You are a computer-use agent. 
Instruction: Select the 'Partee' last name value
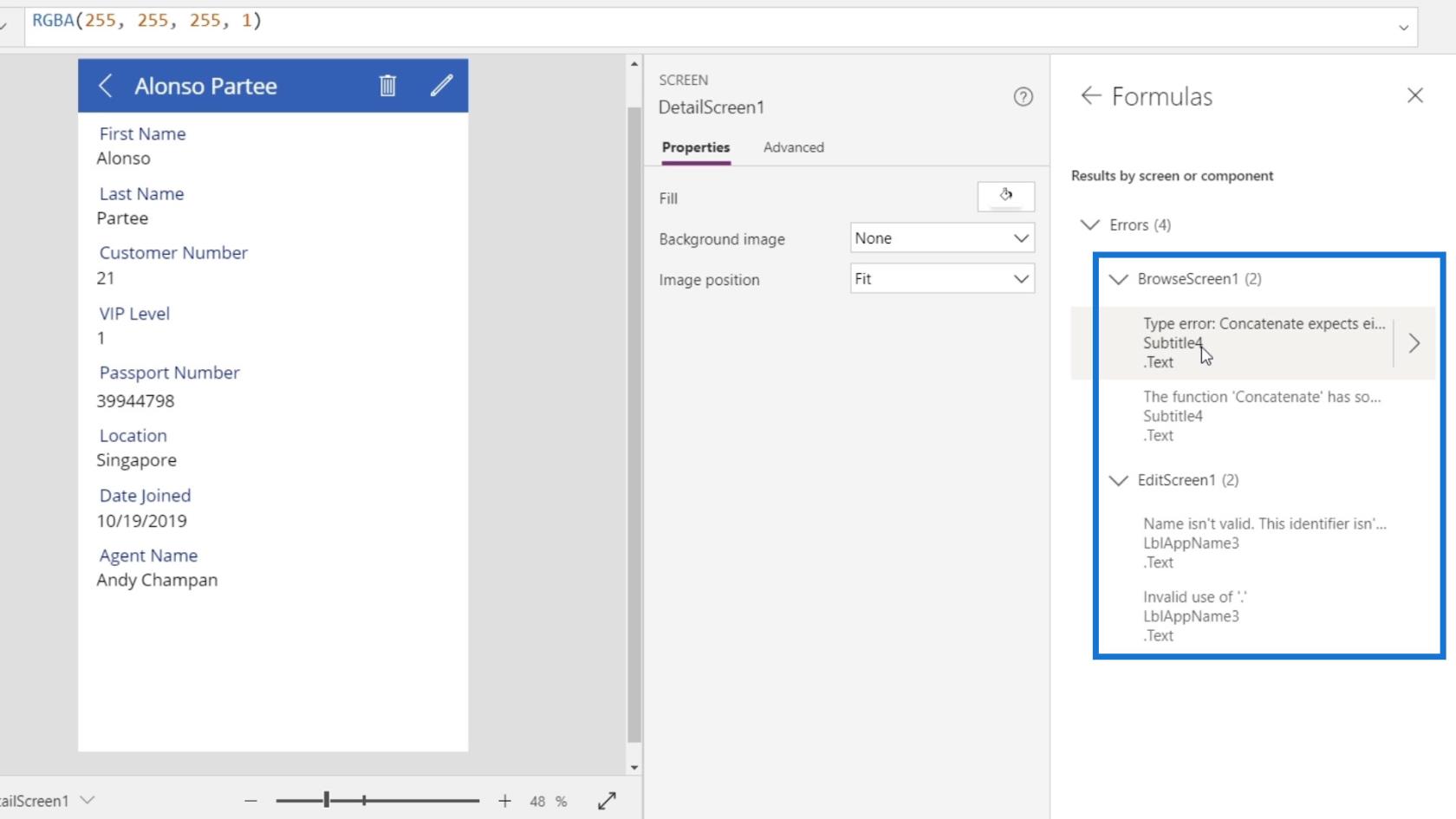(122, 218)
